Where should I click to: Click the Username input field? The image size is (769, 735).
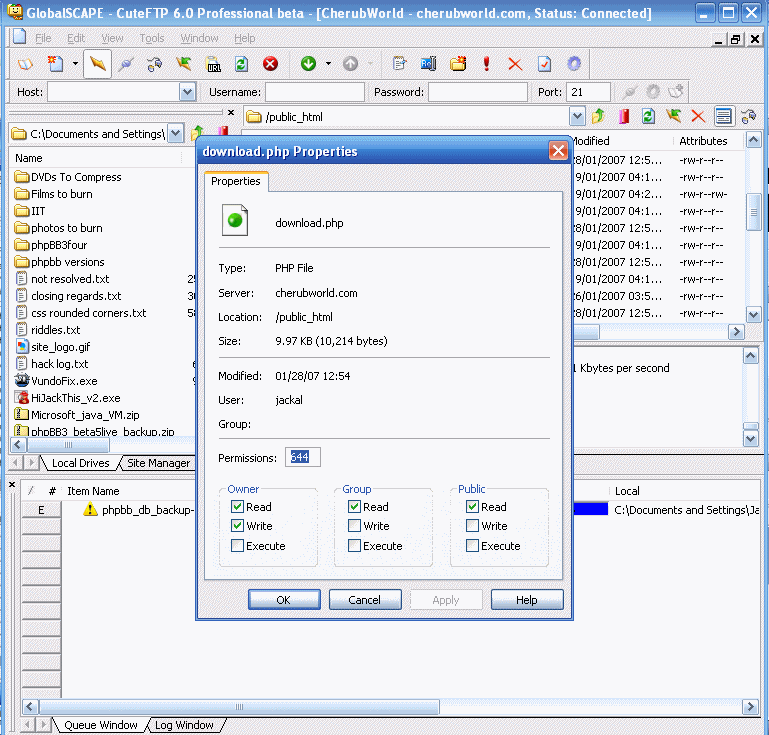(315, 92)
